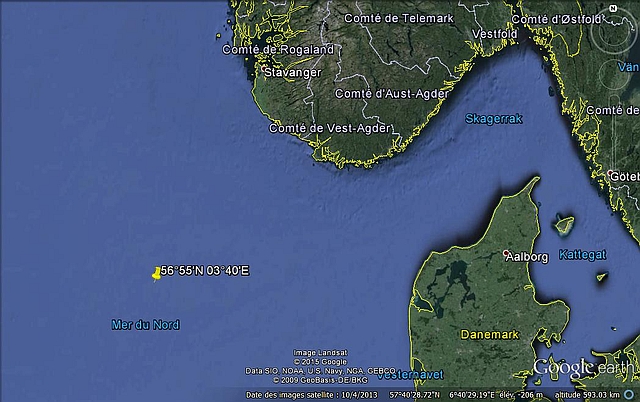The width and height of the screenshot is (640, 402).
Task: Click the streaming status circle icon in status bar
Action: [x=629, y=395]
